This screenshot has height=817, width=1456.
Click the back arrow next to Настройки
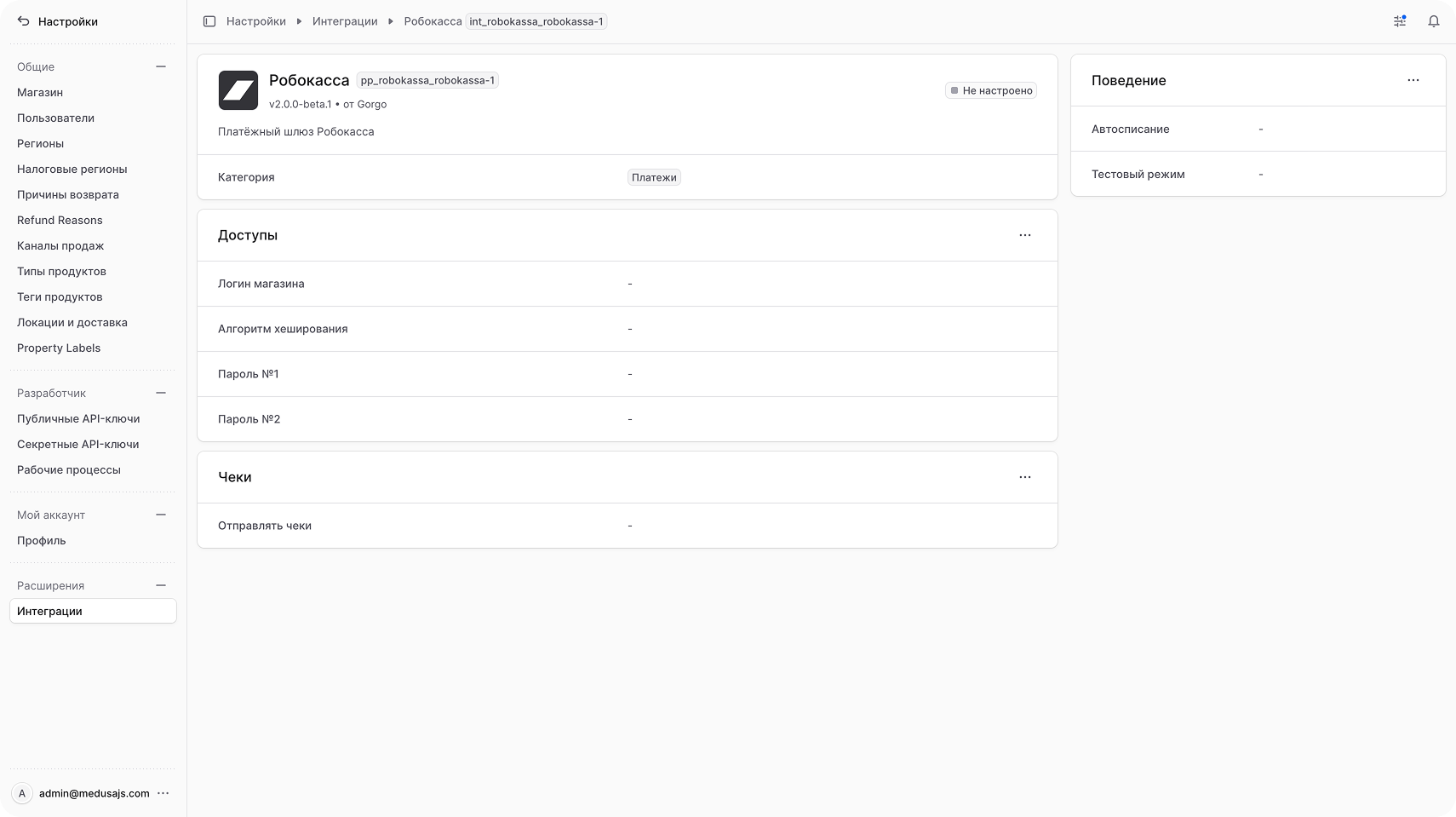(24, 21)
